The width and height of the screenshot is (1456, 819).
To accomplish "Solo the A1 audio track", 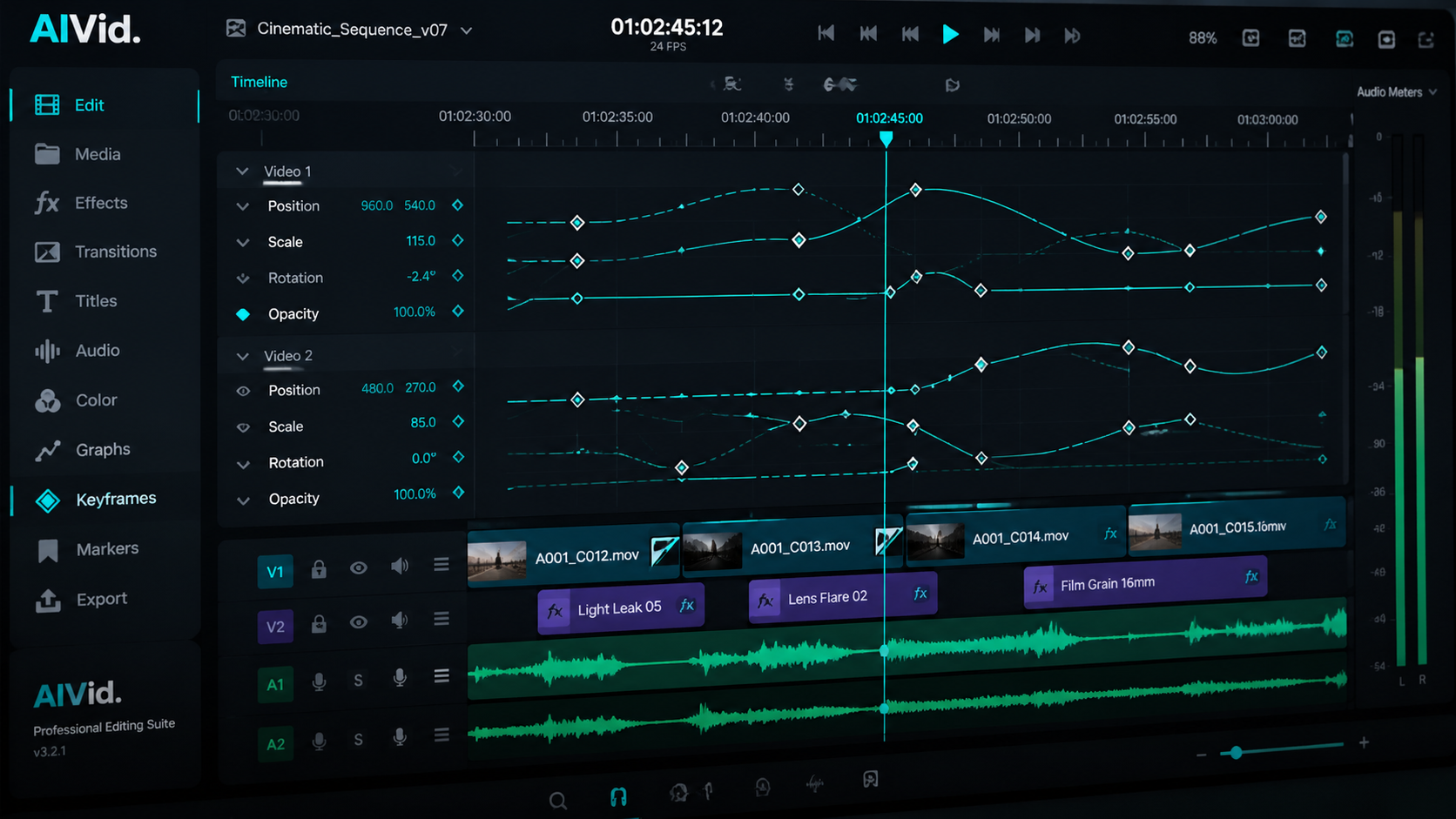I will 358,681.
